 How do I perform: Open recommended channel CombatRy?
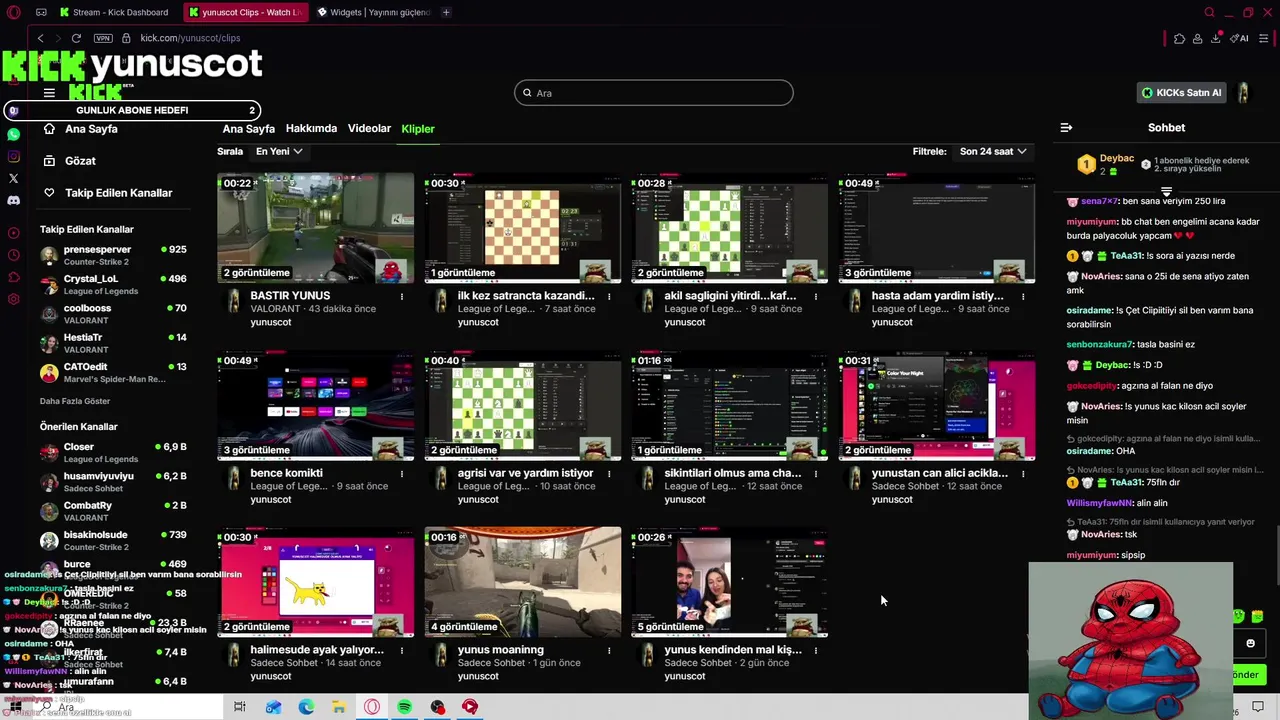(x=113, y=511)
